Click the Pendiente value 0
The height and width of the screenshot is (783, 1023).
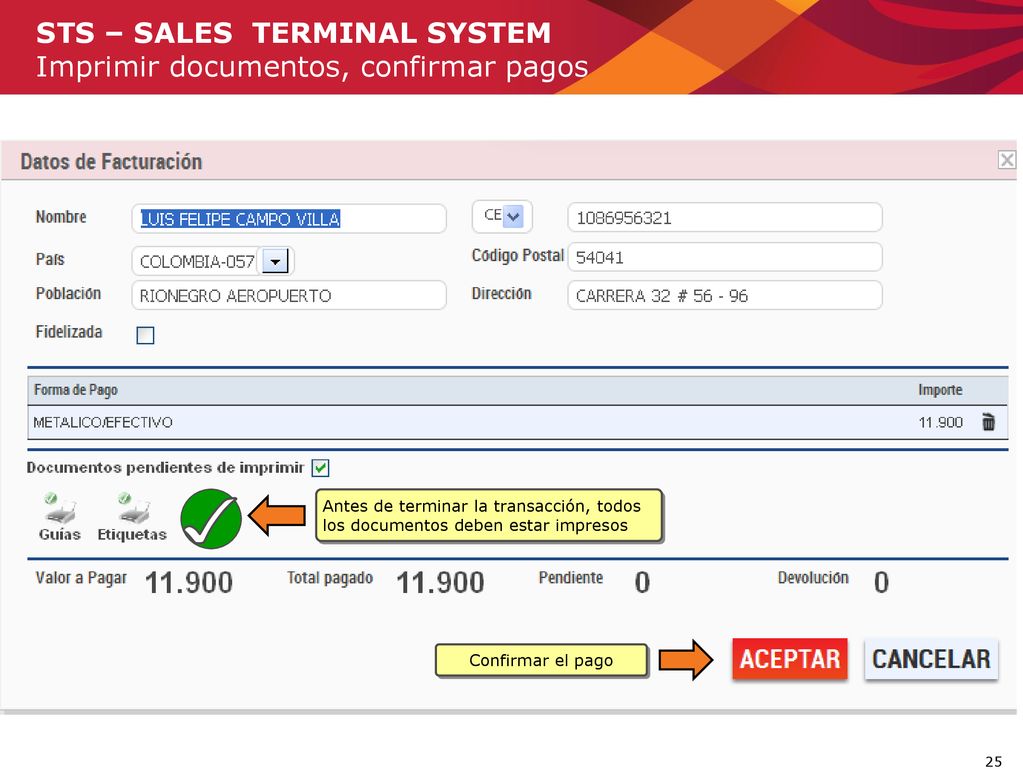click(x=642, y=582)
